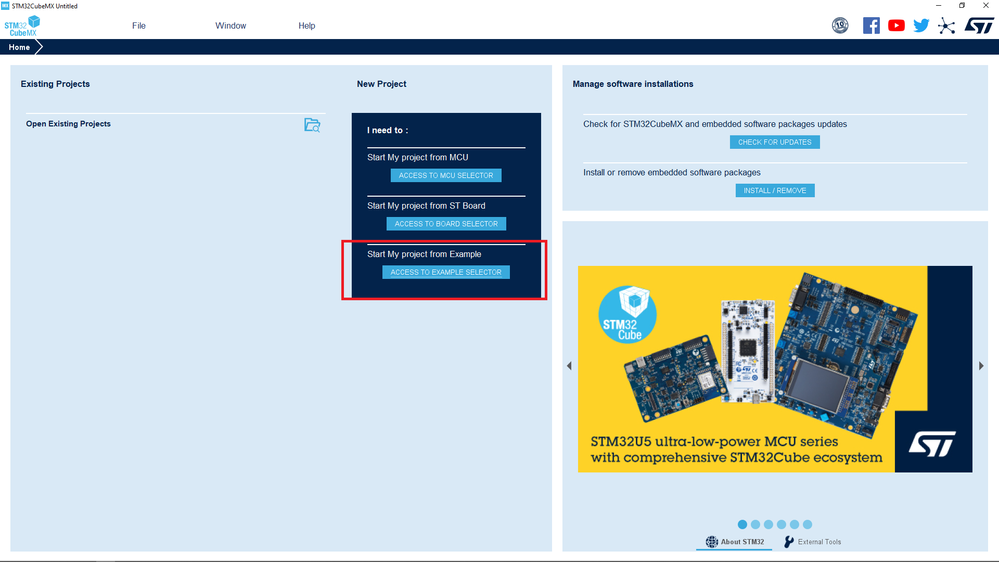Screen dimensions: 999x576
Task: Select the fifth carousel dot
Action: point(794,524)
